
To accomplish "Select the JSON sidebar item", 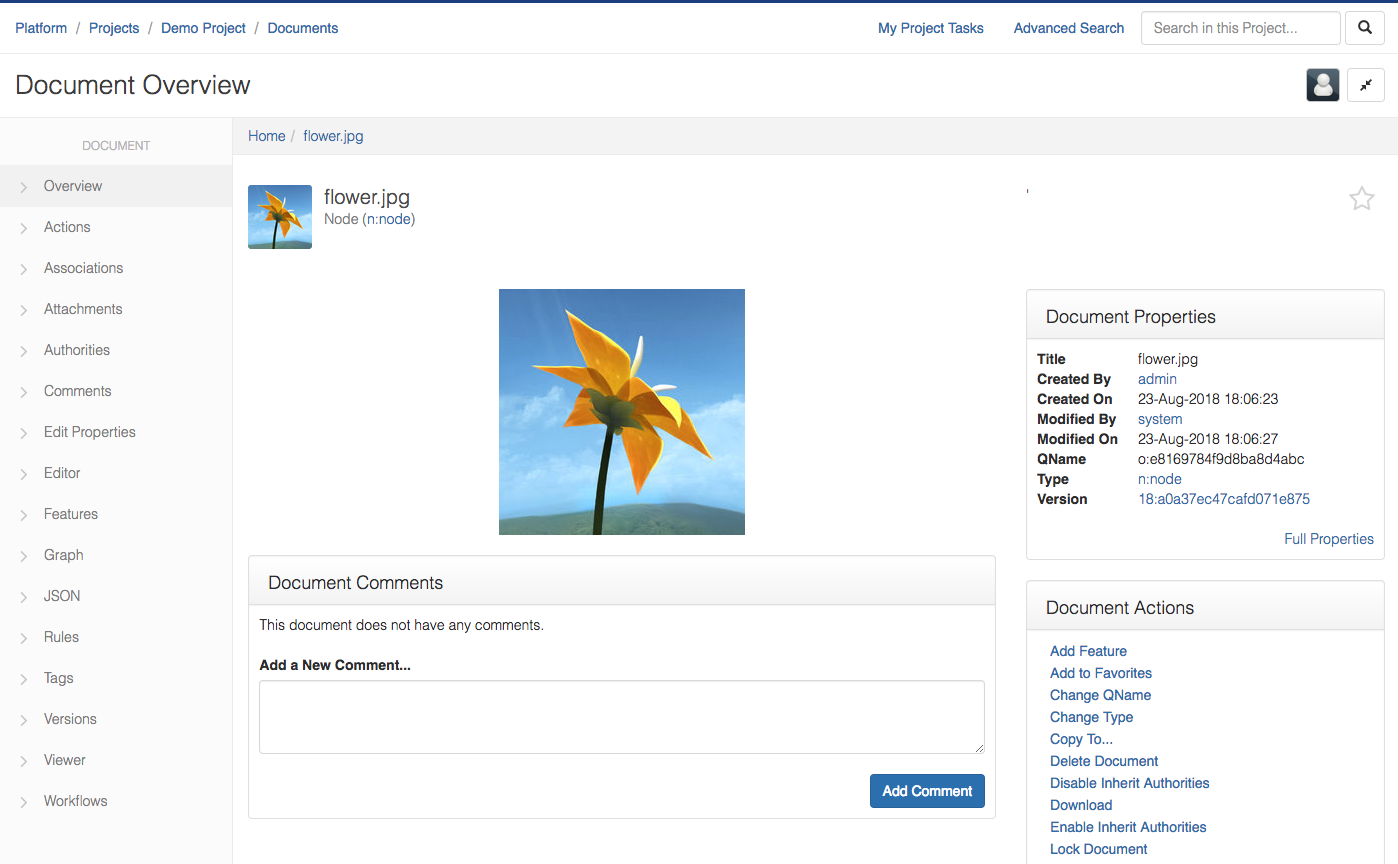I will 116,596.
